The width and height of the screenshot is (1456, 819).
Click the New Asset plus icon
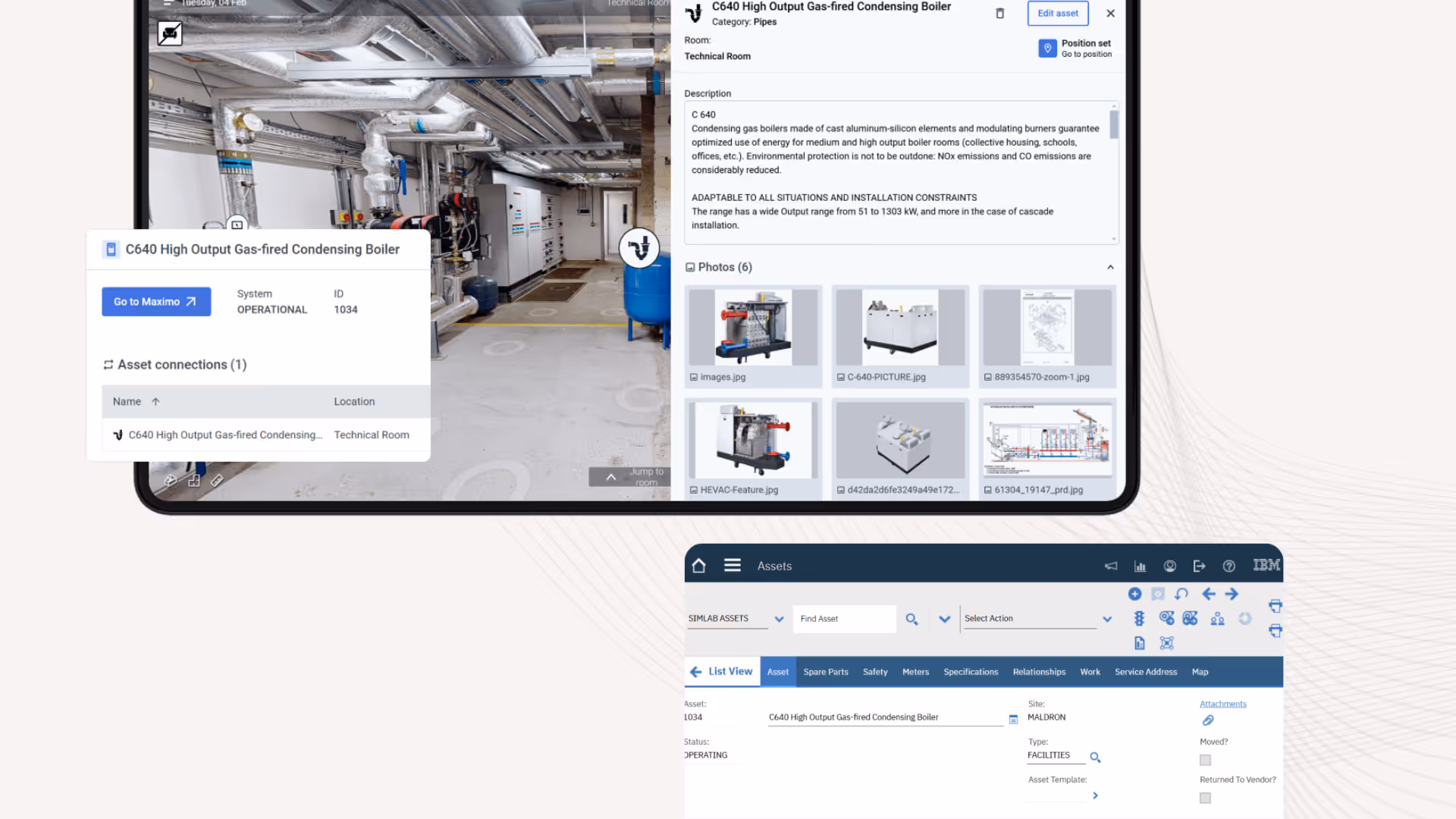[x=1134, y=595]
